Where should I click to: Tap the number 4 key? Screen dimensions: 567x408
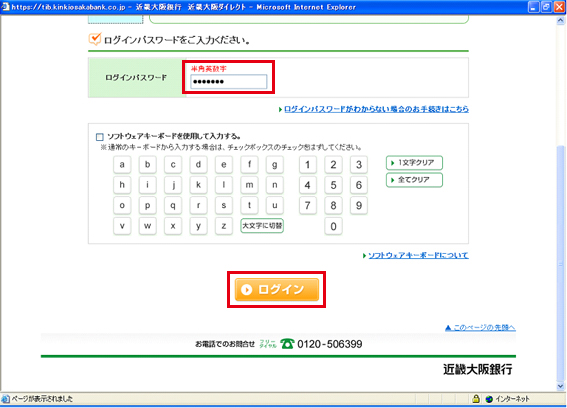coord(308,185)
